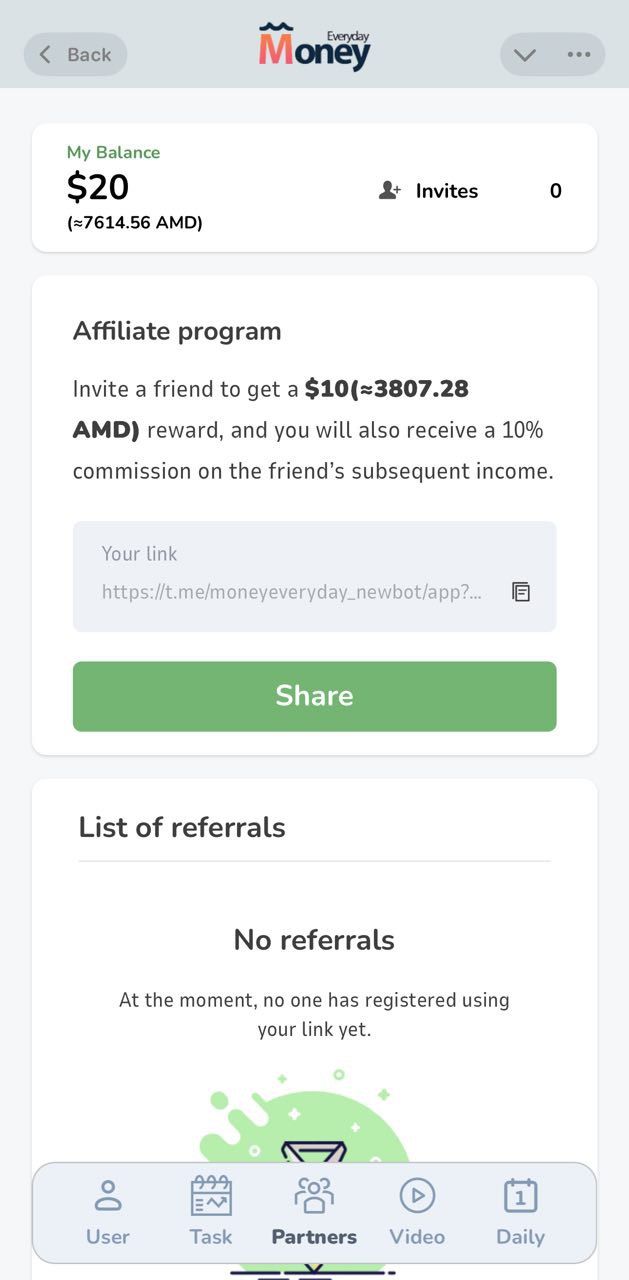Select the Partners tab label
This screenshot has width=629, height=1280.
pyautogui.click(x=314, y=1237)
